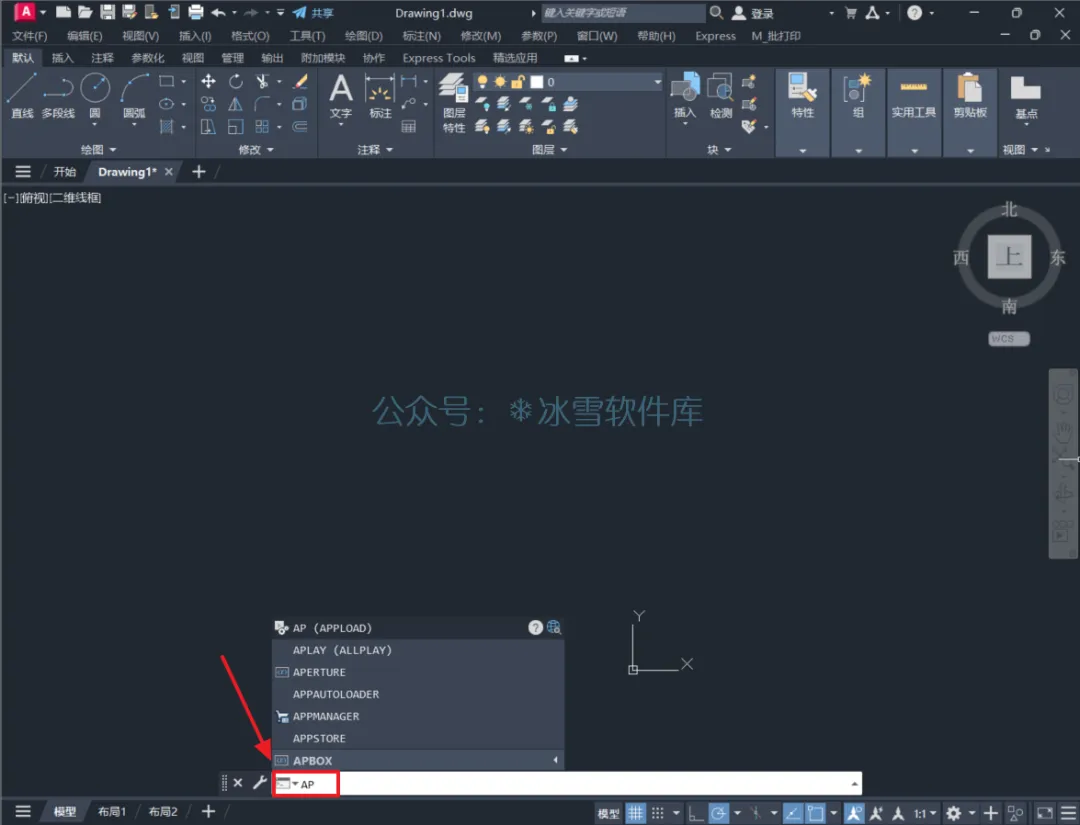Click the Rotate tool icon
This screenshot has height=825, width=1080.
pos(236,81)
